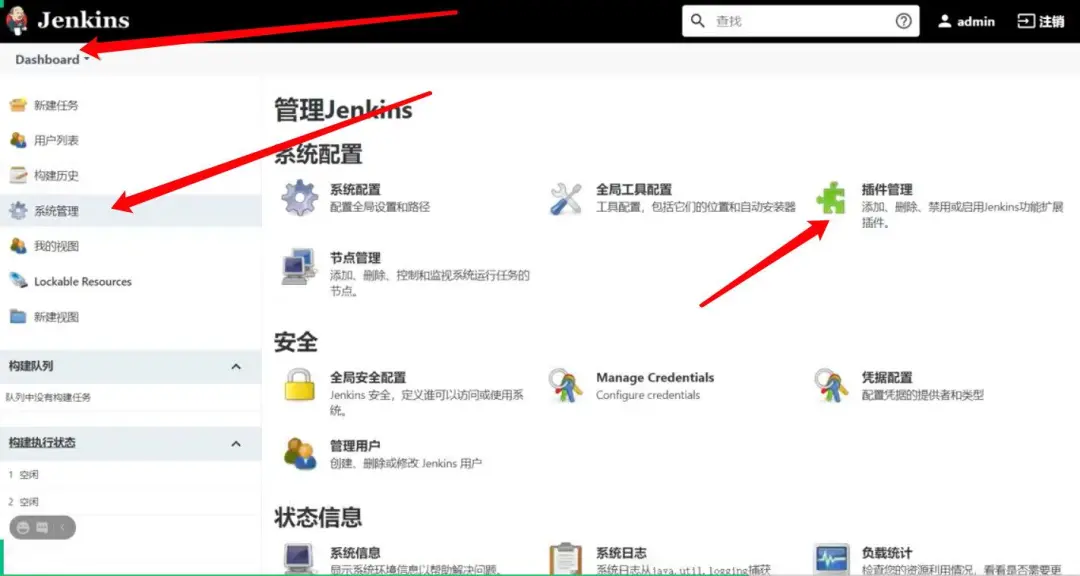Open the 全局安全配置 link
Viewport: 1080px width, 576px height.
[368, 378]
